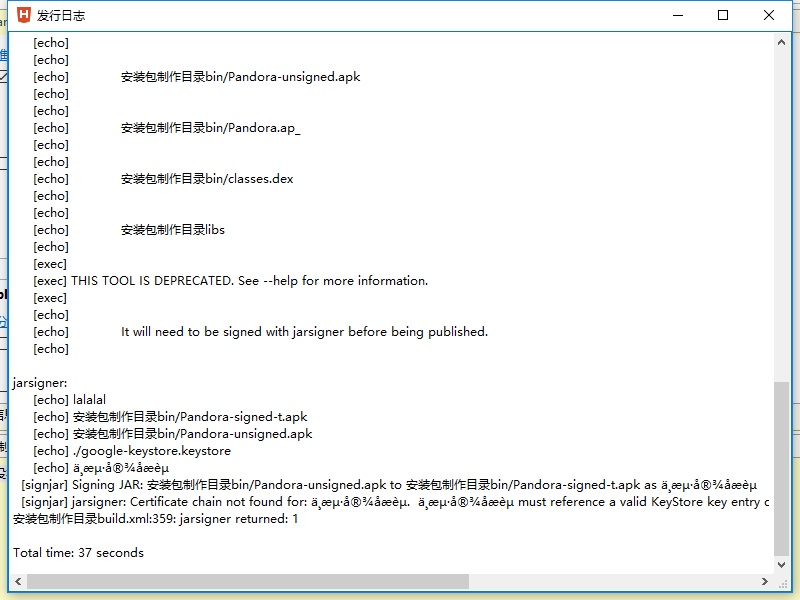This screenshot has width=800, height=600.
Task: Click the 发行日志 window title text
Action: coord(61,16)
